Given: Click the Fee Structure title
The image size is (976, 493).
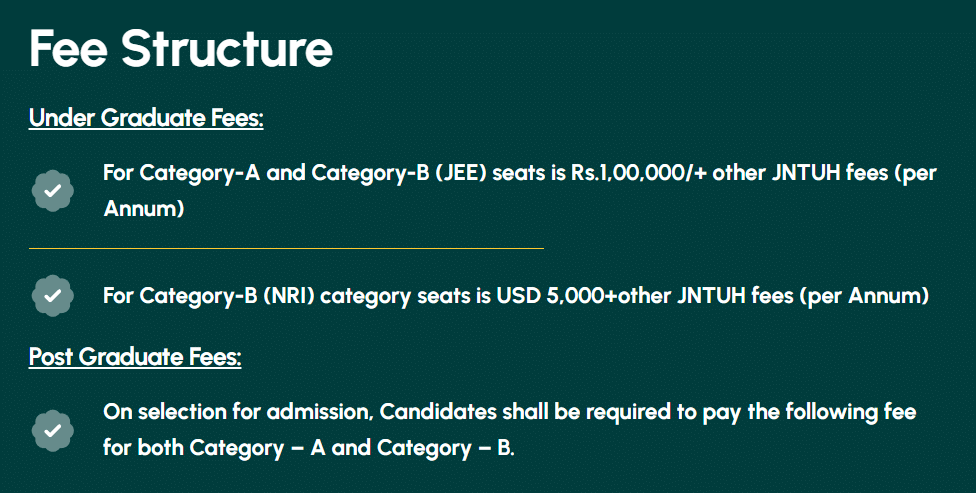Looking at the screenshot, I should [181, 50].
